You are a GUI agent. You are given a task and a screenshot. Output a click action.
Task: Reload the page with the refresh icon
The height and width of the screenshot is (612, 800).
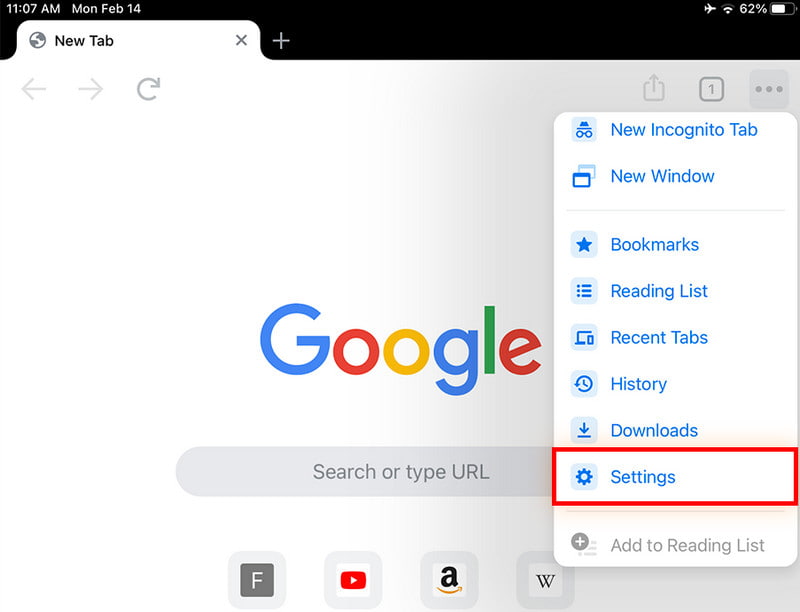[148, 89]
